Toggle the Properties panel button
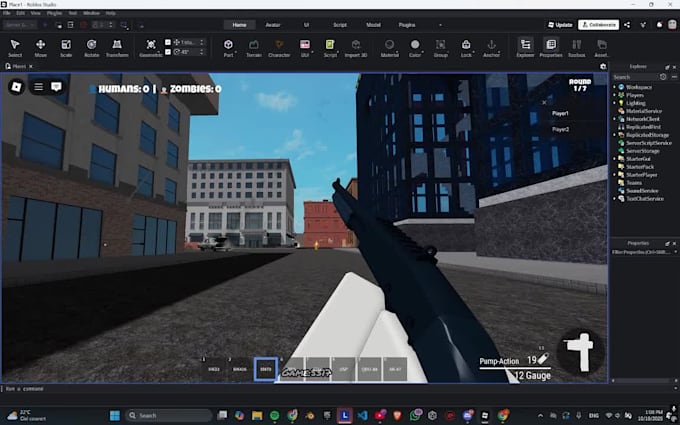Viewport: 680px width, 425px height. coord(551,48)
